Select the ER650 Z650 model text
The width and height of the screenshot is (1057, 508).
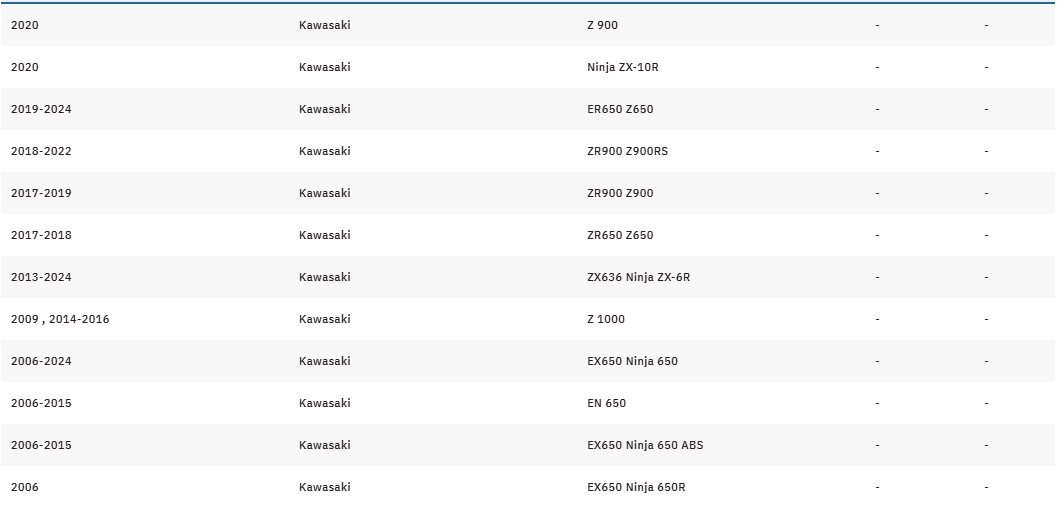(x=620, y=109)
